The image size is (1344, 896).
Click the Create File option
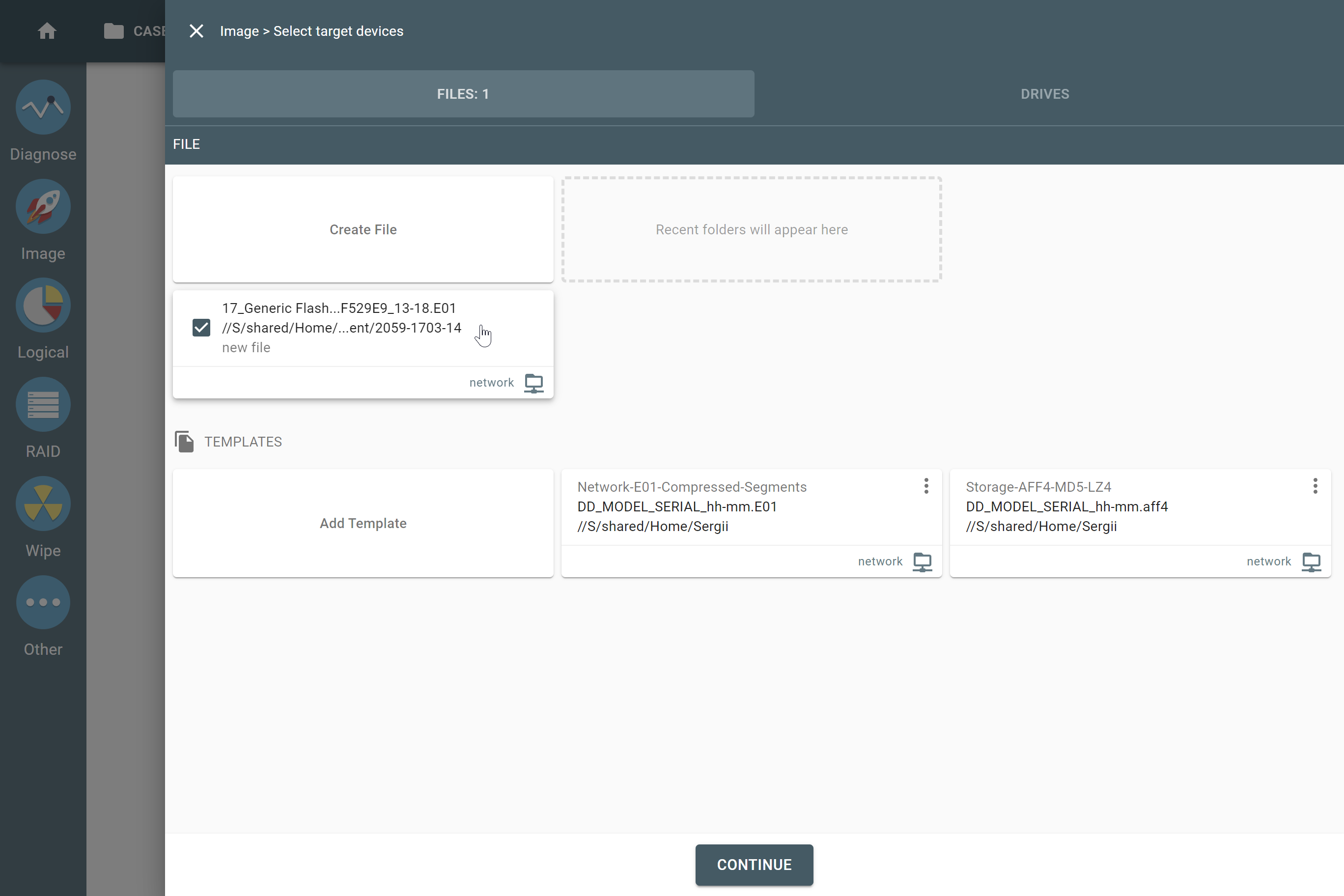pyautogui.click(x=363, y=229)
